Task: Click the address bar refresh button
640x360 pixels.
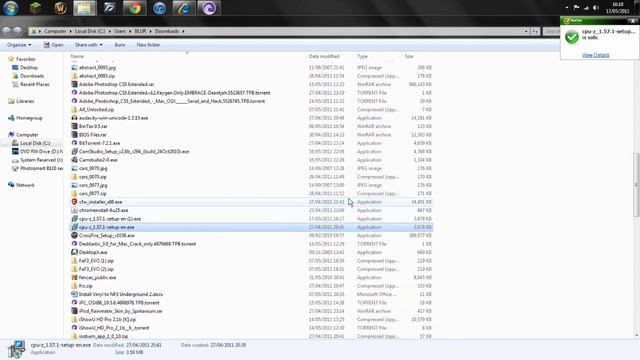Action: [x=535, y=31]
